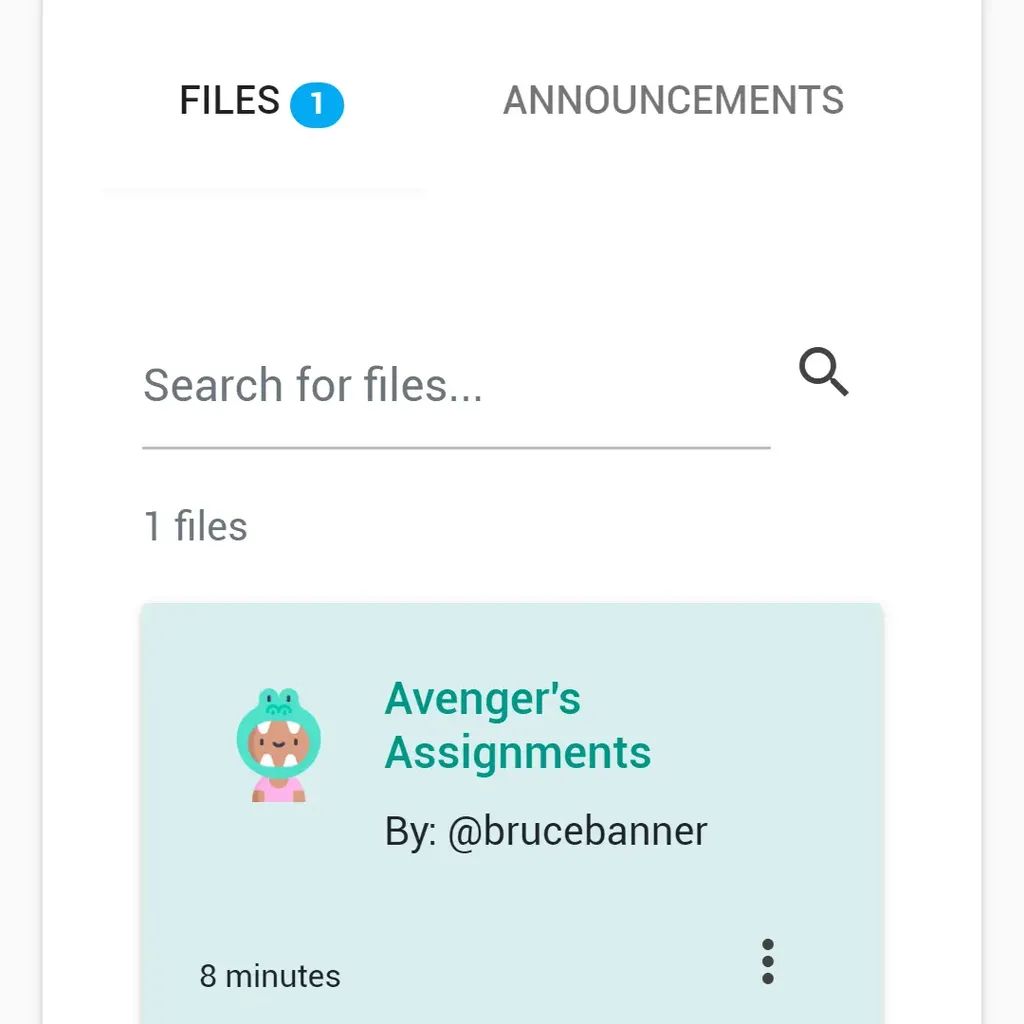Open the Avenger's Assignments file
Viewport: 1024px width, 1024px height.
[518, 725]
